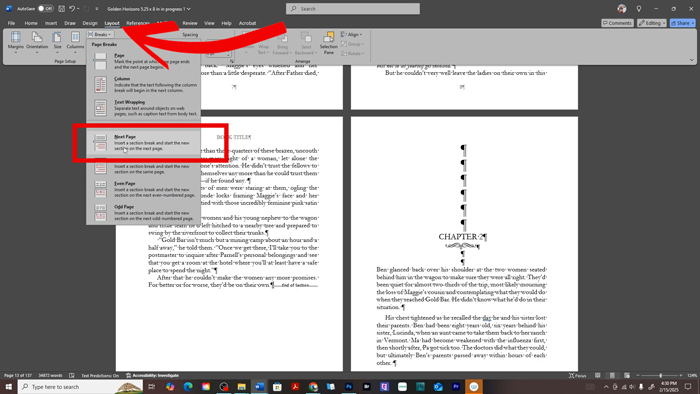Open the Orientation options

(x=37, y=43)
